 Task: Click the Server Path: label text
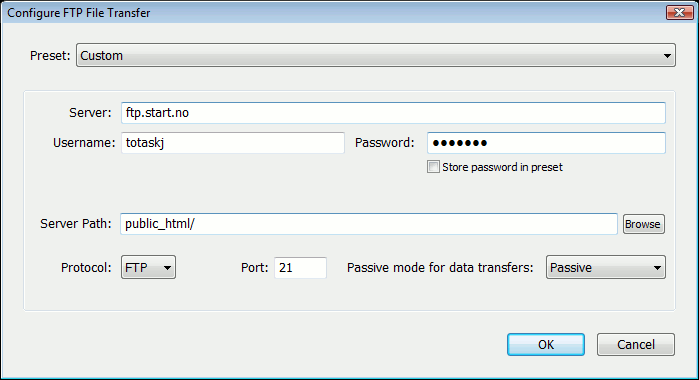76,223
